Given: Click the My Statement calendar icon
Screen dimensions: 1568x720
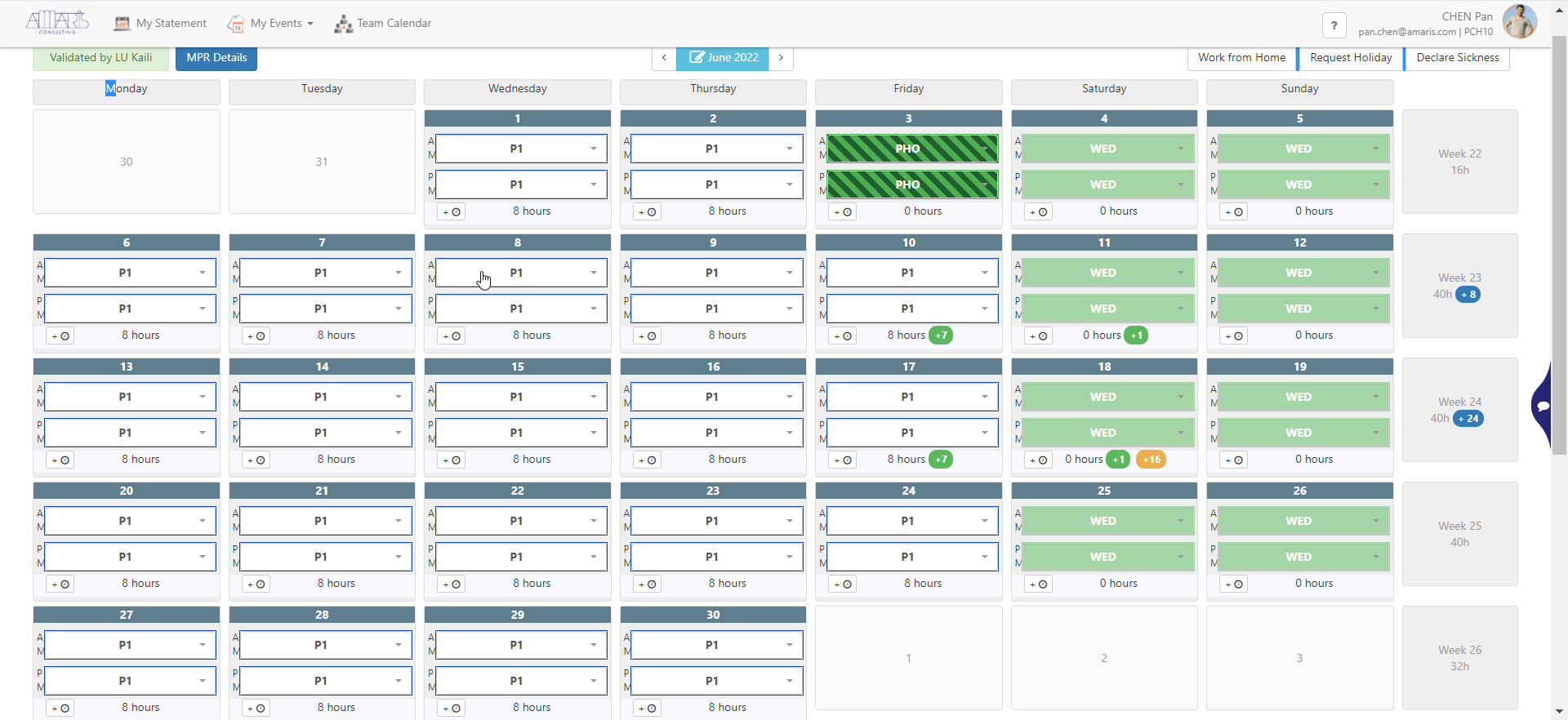Looking at the screenshot, I should pyautogui.click(x=122, y=24).
